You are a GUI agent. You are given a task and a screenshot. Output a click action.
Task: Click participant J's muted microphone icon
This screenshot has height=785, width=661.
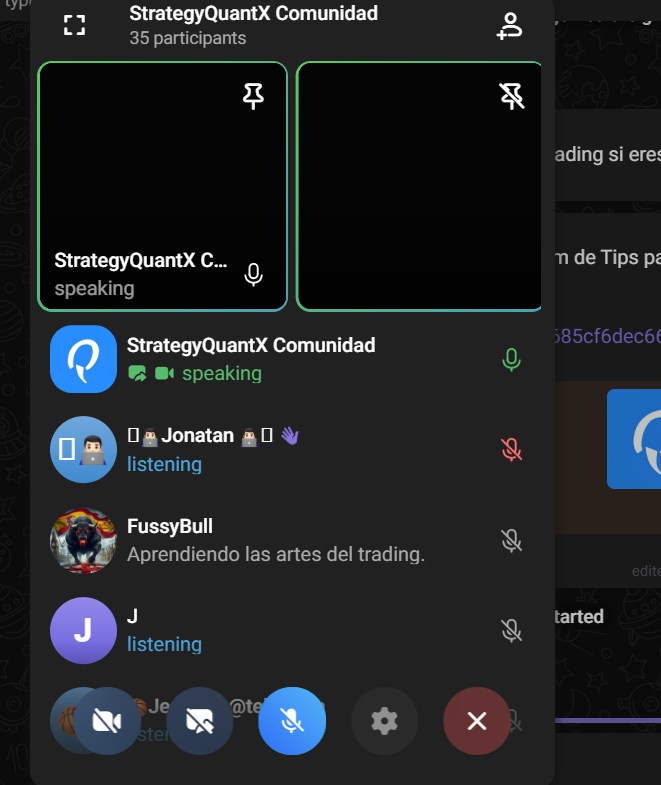[511, 630]
